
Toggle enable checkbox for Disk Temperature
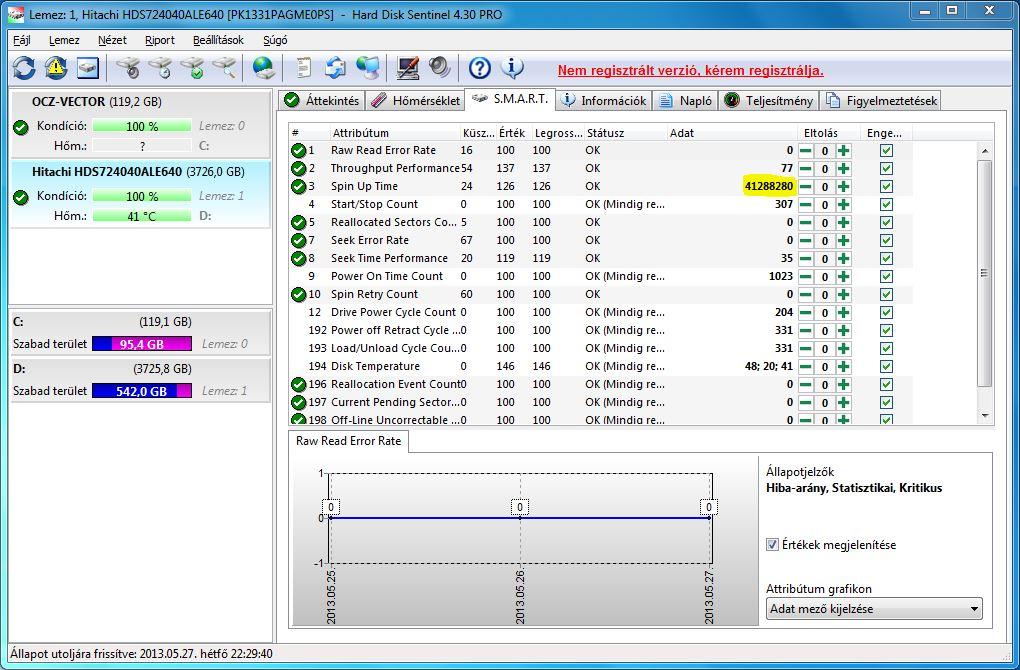[886, 366]
